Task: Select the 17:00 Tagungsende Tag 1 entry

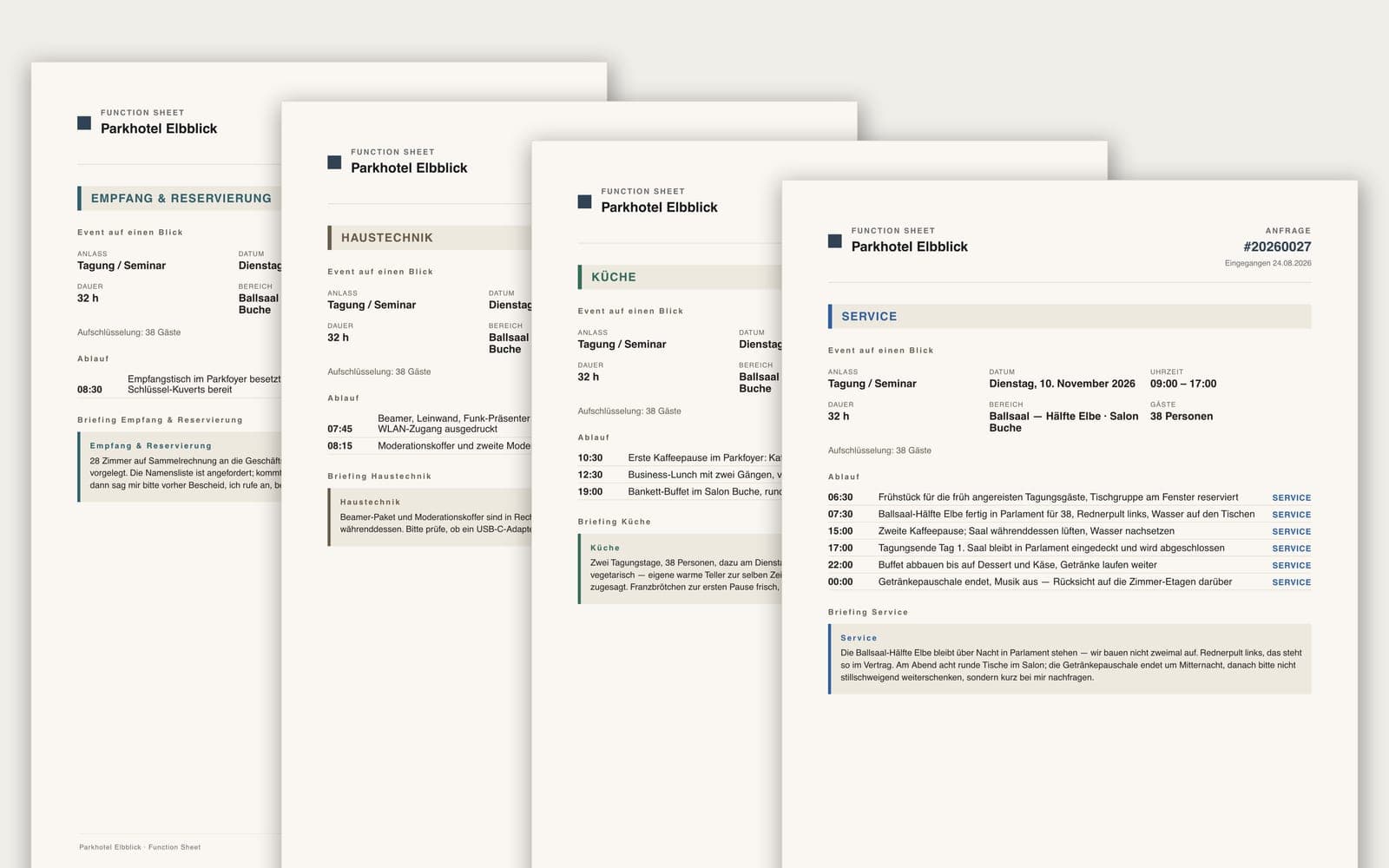Action: (1070, 548)
